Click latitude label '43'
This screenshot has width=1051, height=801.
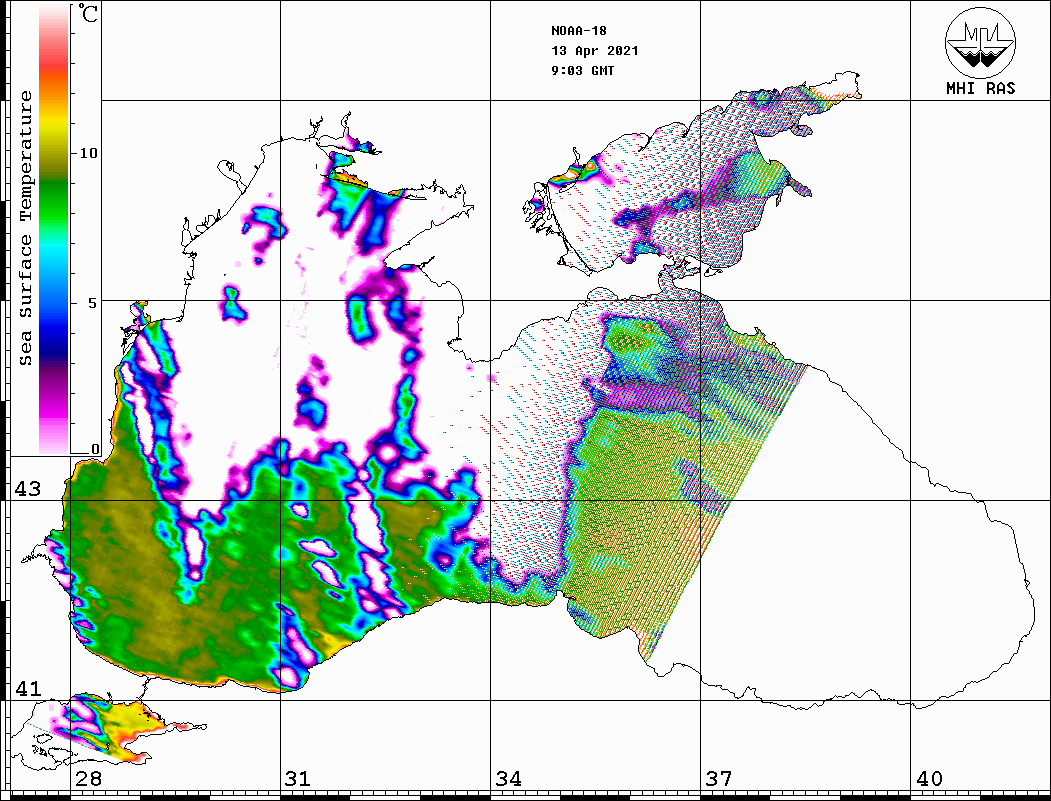point(28,489)
